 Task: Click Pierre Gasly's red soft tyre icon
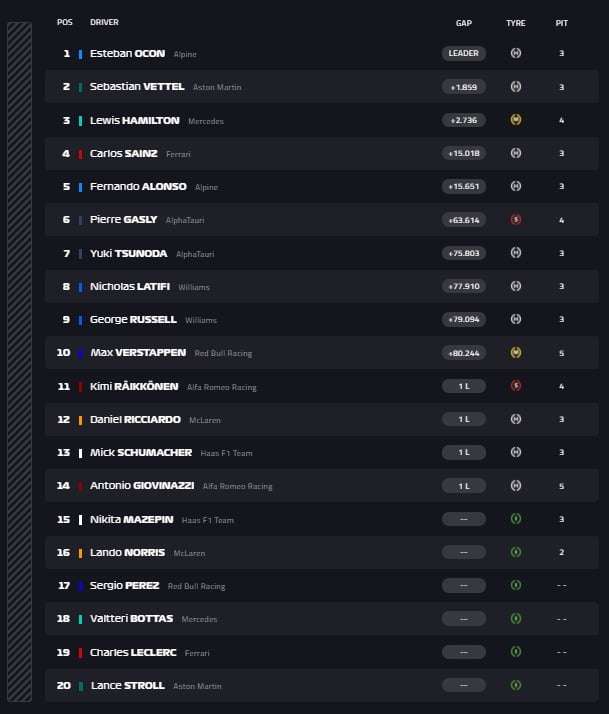click(516, 220)
